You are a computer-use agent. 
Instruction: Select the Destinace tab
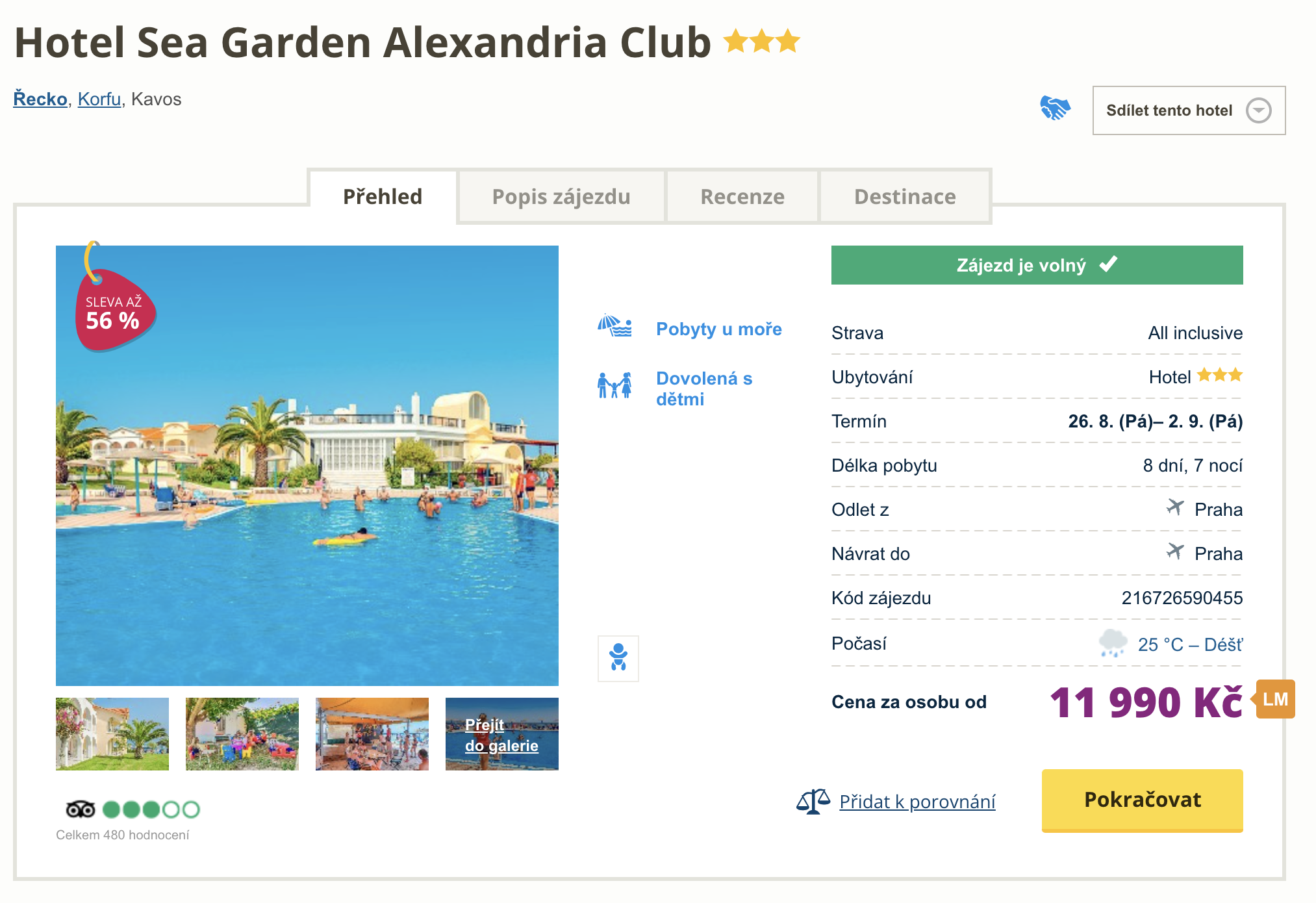[905, 197]
